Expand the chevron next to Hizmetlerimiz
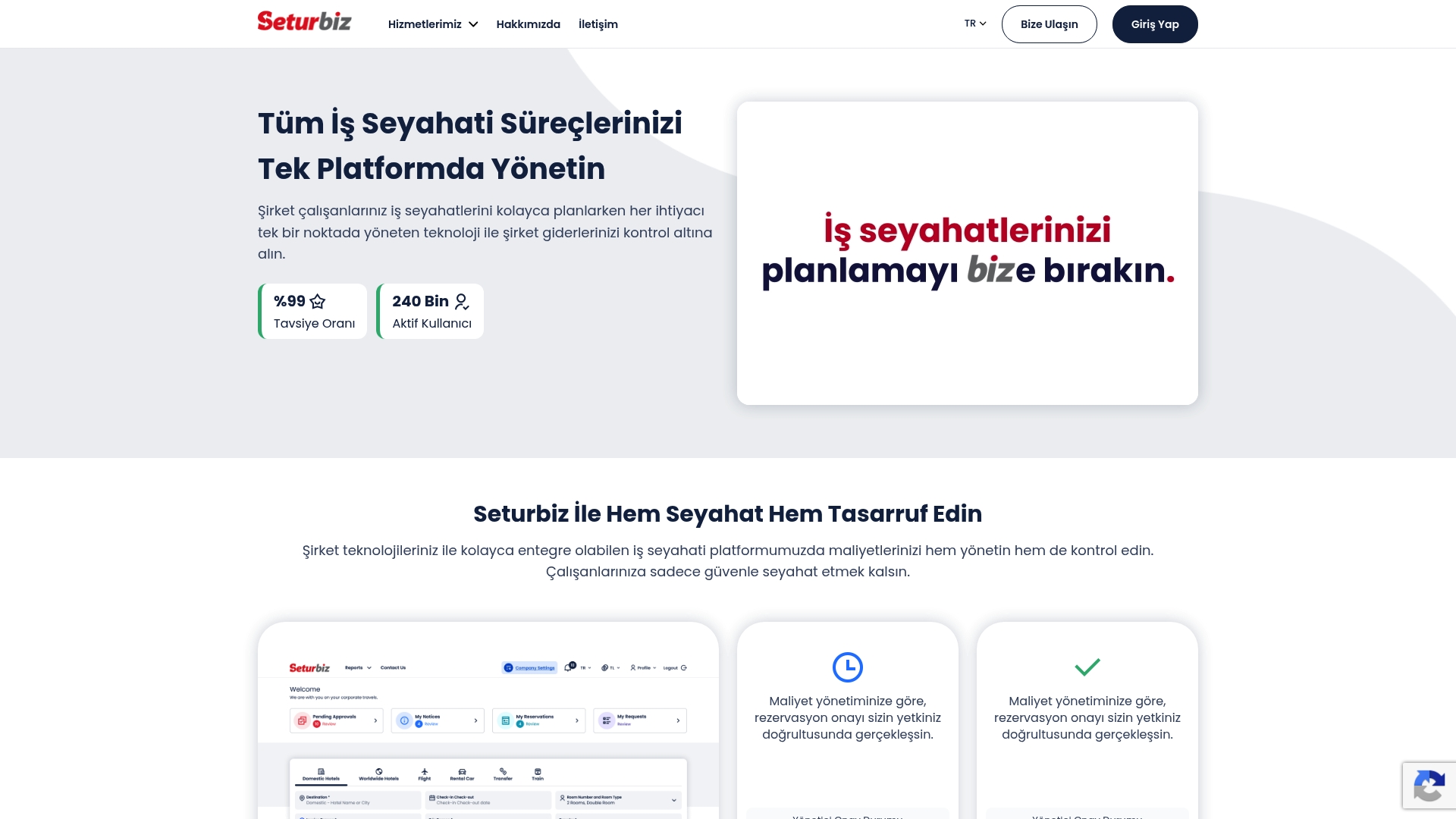Image resolution: width=1456 pixels, height=819 pixels. pyautogui.click(x=473, y=24)
